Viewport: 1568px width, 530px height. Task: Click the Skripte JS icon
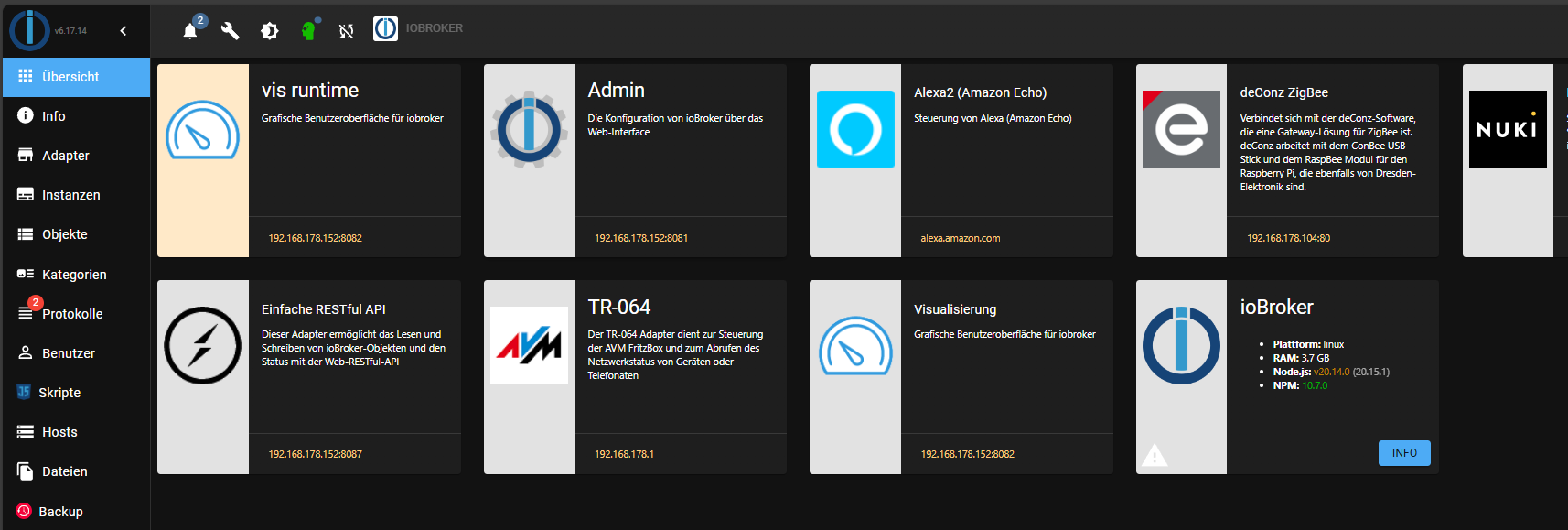point(25,392)
